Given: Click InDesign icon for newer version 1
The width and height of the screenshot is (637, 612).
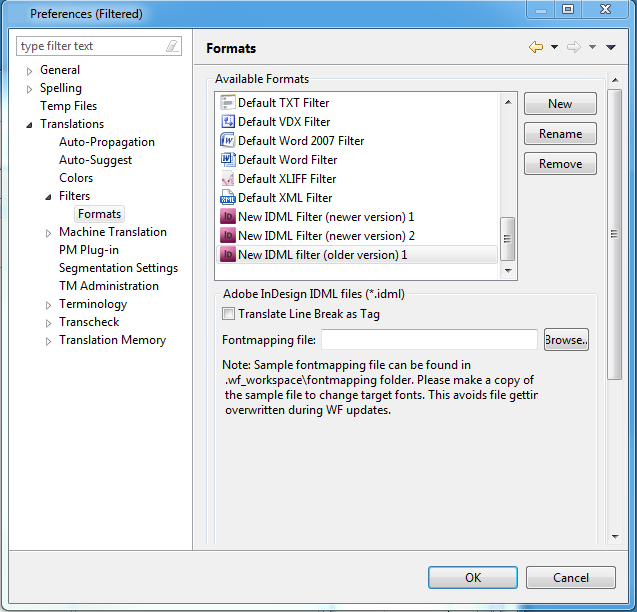Looking at the screenshot, I should click(228, 217).
